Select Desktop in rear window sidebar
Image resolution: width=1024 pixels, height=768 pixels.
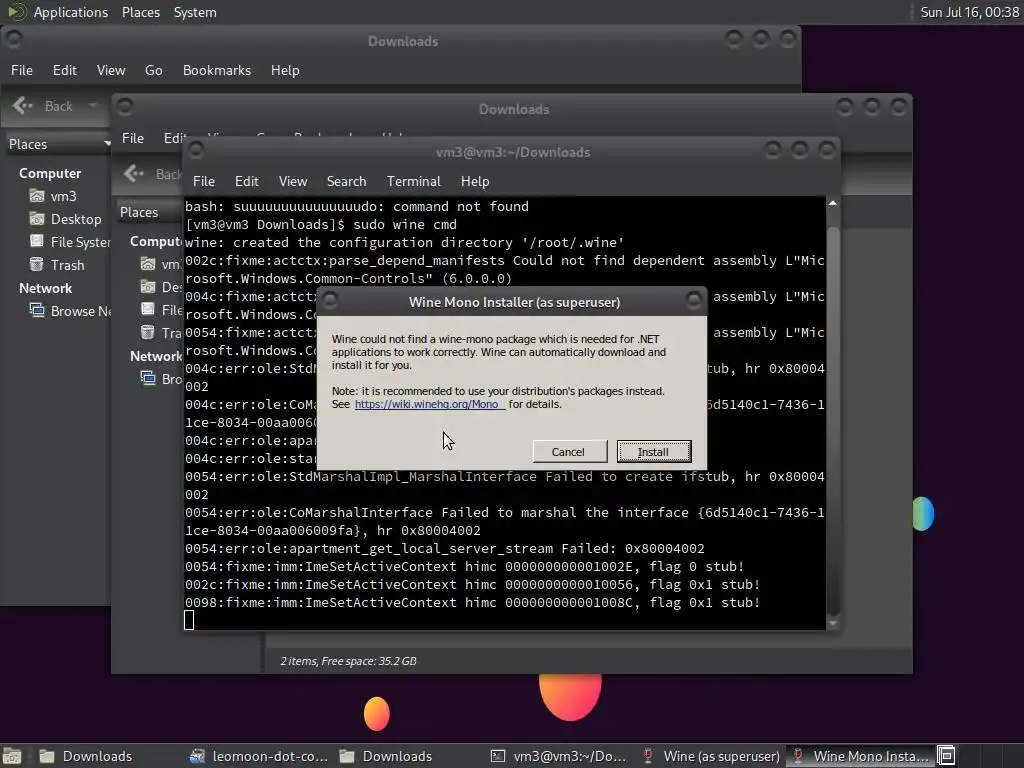click(x=76, y=219)
